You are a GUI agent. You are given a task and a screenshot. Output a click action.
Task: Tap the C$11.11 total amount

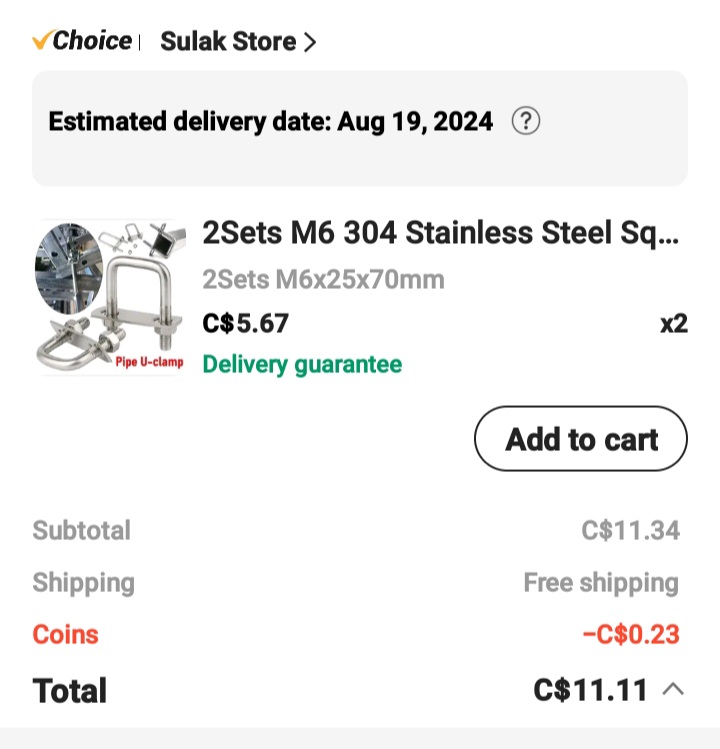click(590, 690)
